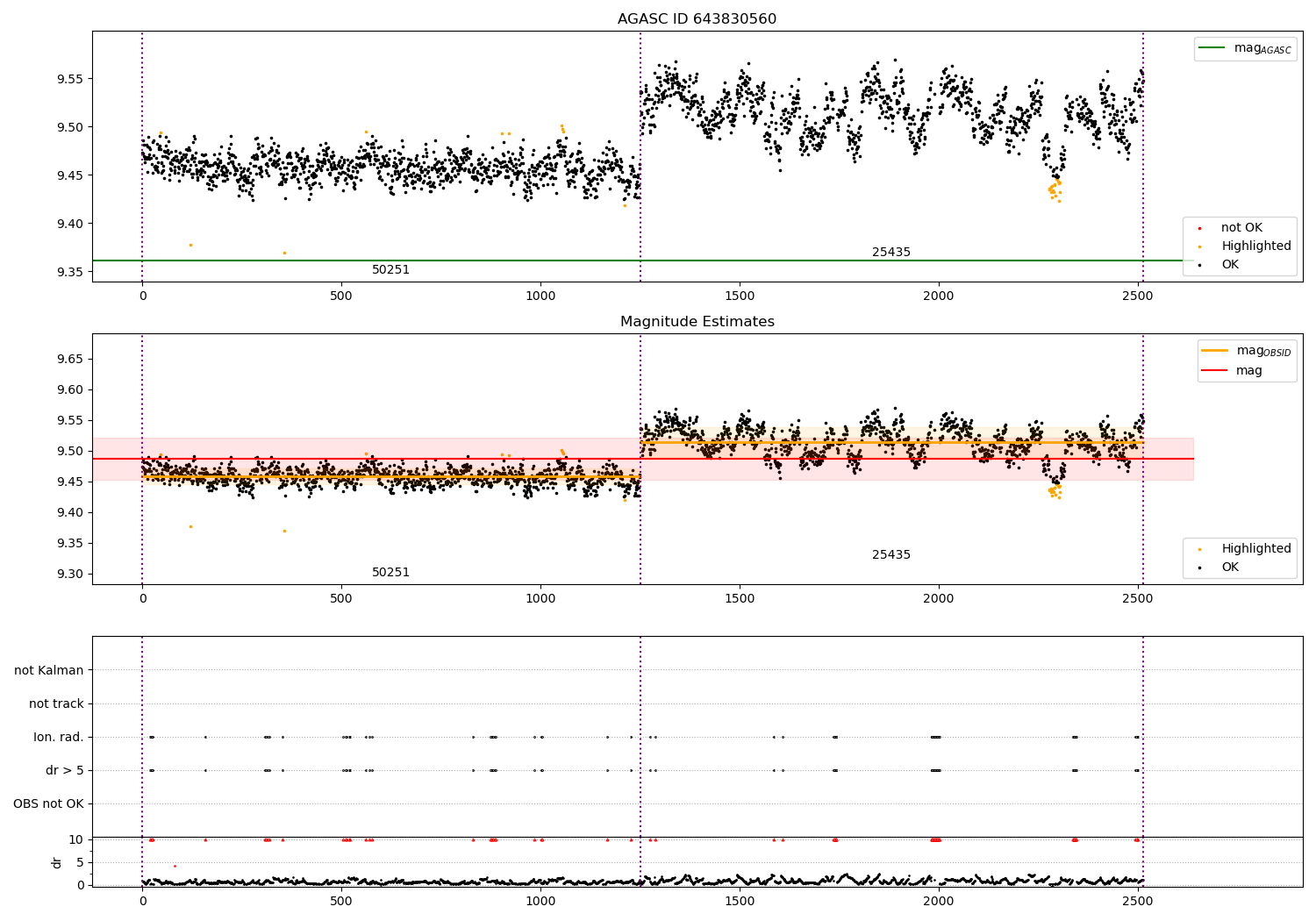This screenshot has width=1316, height=921.
Task: Select 'Highlighted' legend entry in the top plot
Action: tap(1255, 246)
